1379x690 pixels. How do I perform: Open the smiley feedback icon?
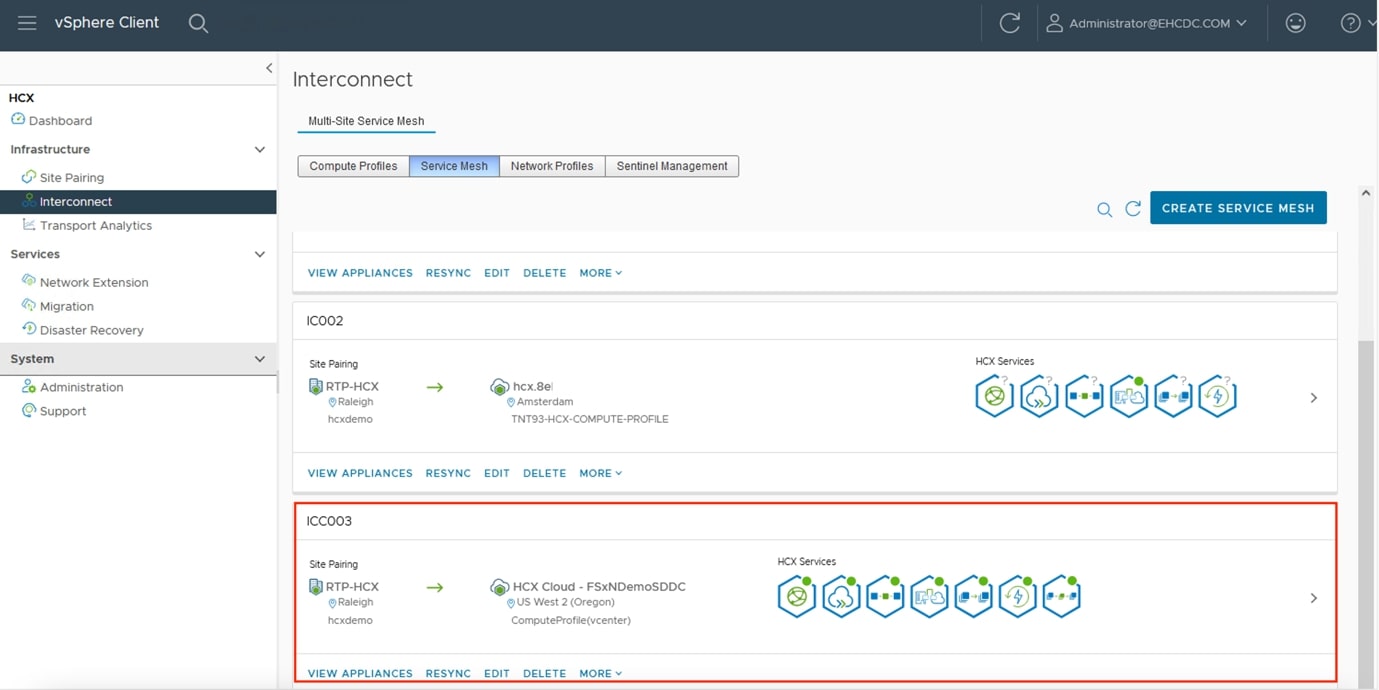pos(1295,23)
